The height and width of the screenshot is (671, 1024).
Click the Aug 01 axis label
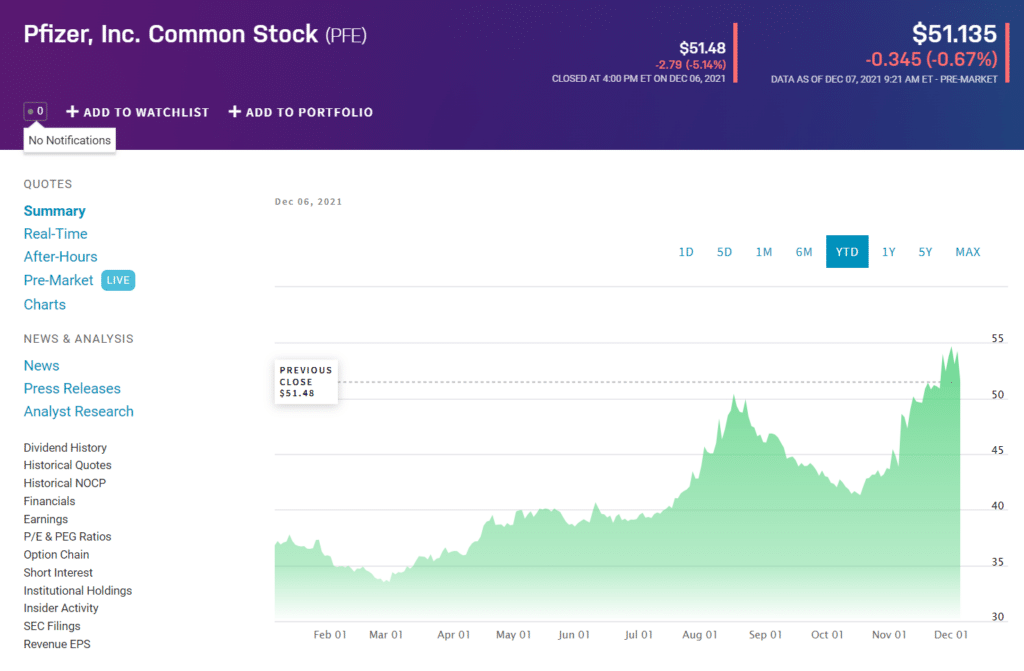click(699, 634)
